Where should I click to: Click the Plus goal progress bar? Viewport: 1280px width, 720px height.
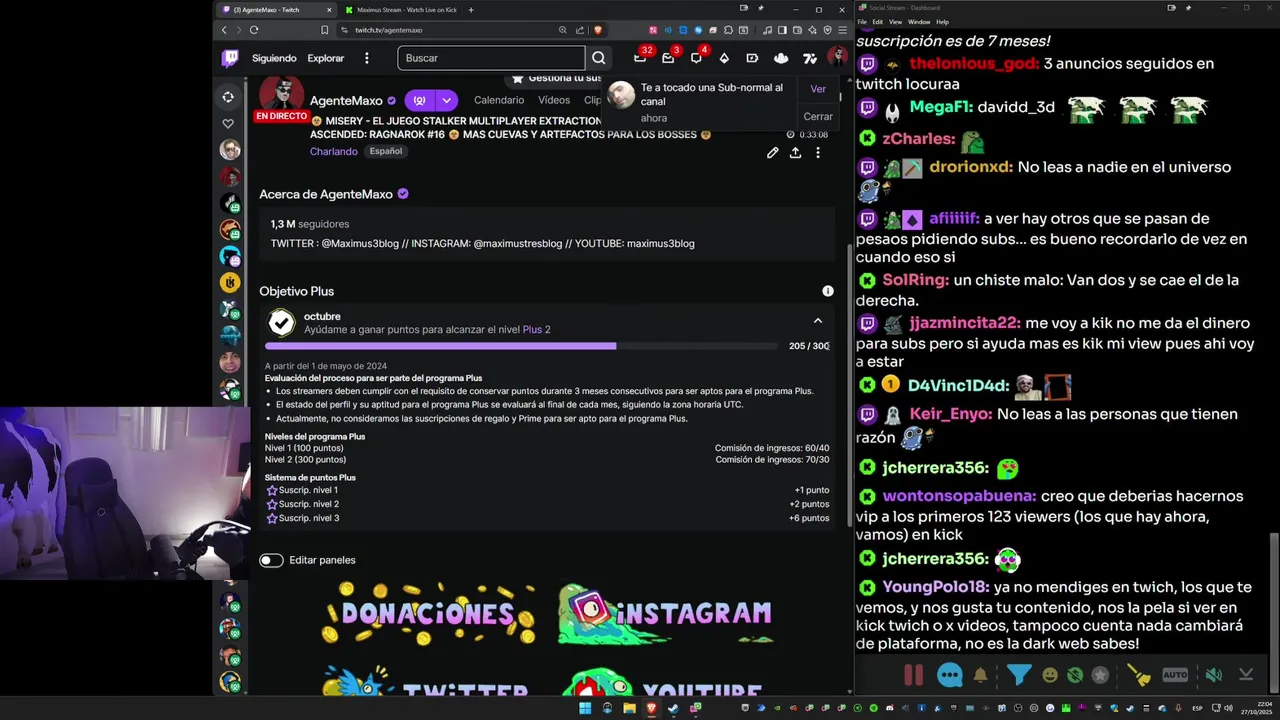pyautogui.click(x=521, y=346)
